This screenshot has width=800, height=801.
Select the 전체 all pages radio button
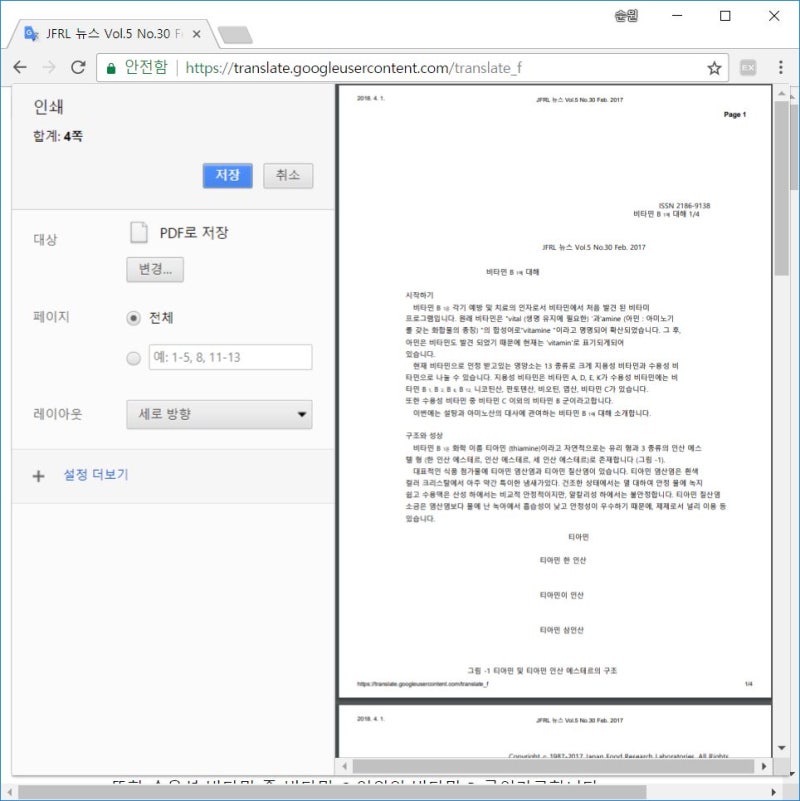tap(133, 318)
